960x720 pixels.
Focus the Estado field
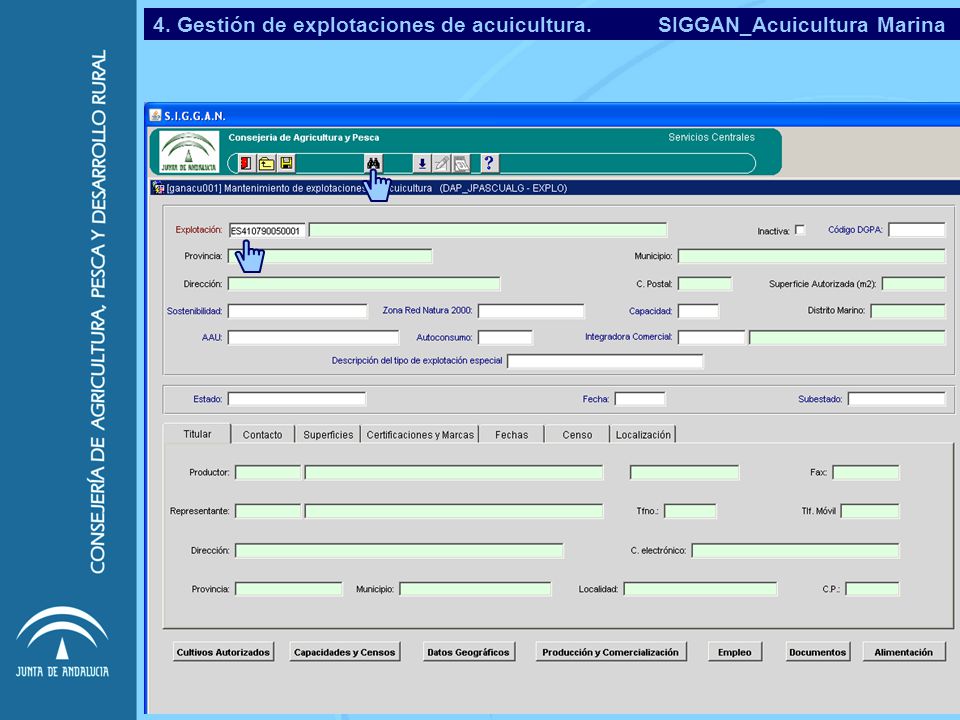297,399
